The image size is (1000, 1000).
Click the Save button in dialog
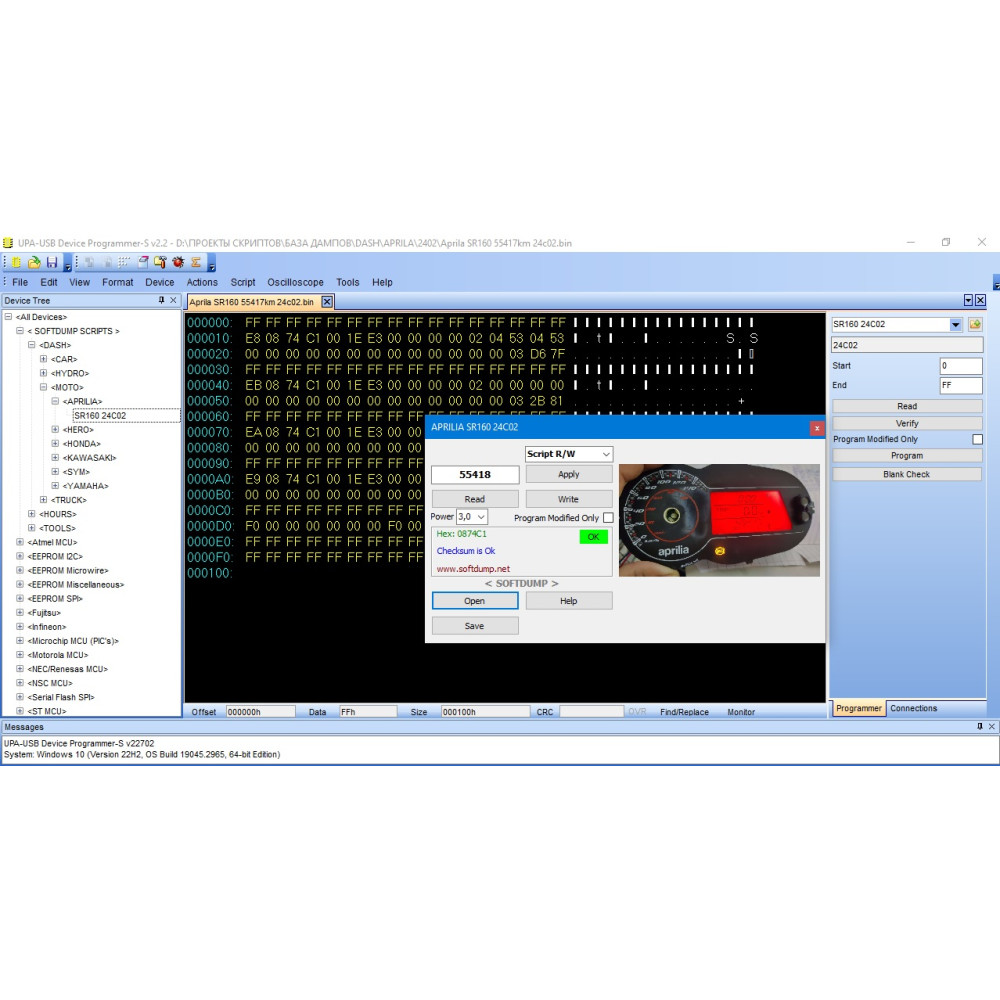click(474, 626)
